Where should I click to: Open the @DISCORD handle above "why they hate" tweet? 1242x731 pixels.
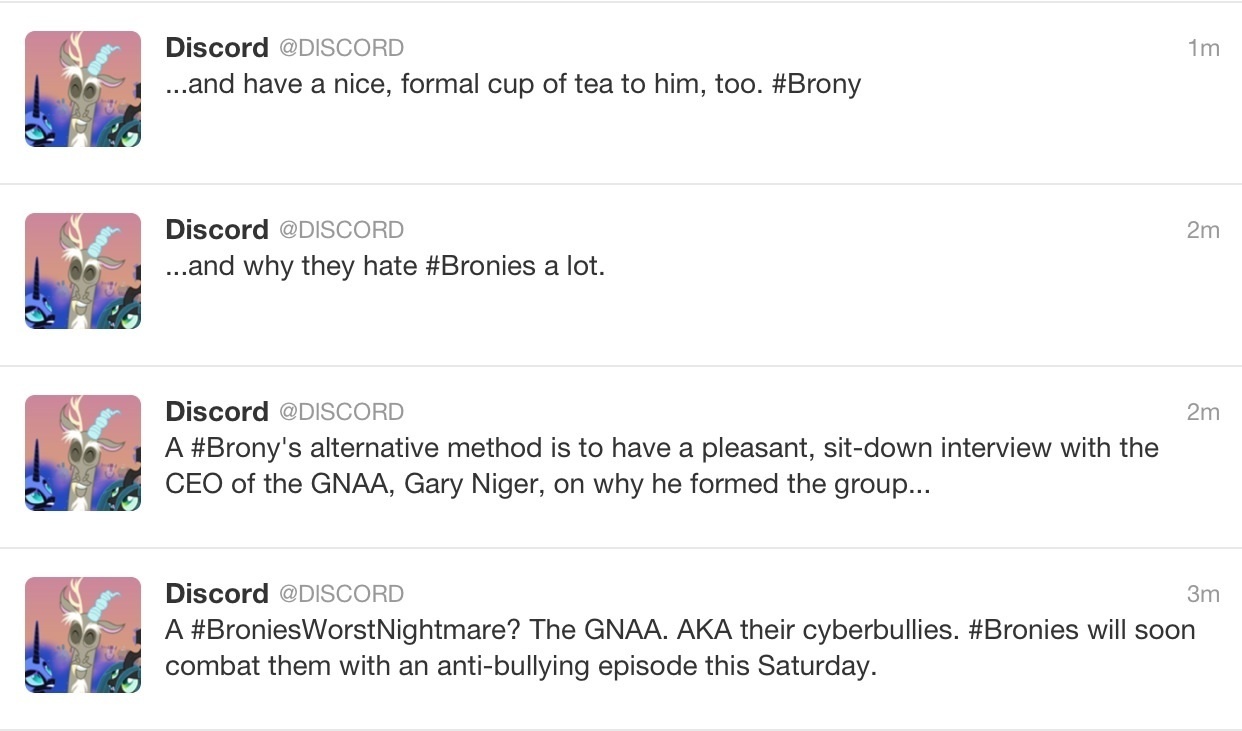coord(341,230)
